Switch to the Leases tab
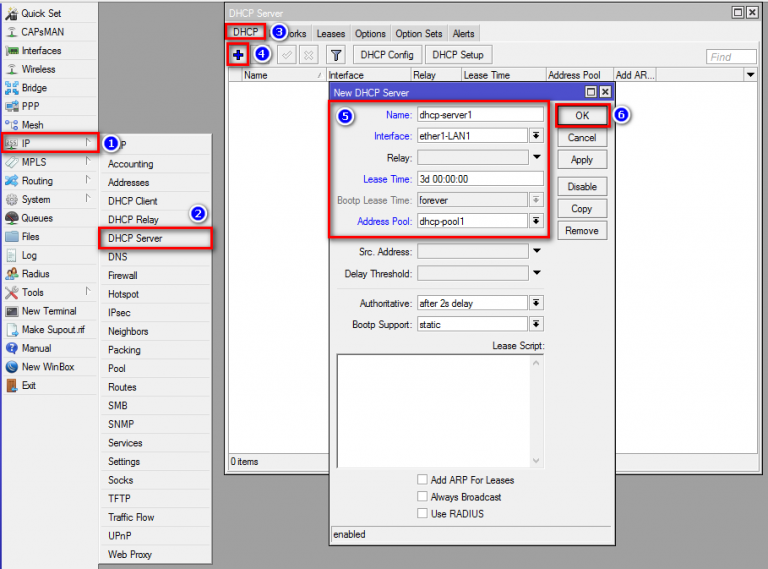Image resolution: width=768 pixels, height=569 pixels. point(330,34)
